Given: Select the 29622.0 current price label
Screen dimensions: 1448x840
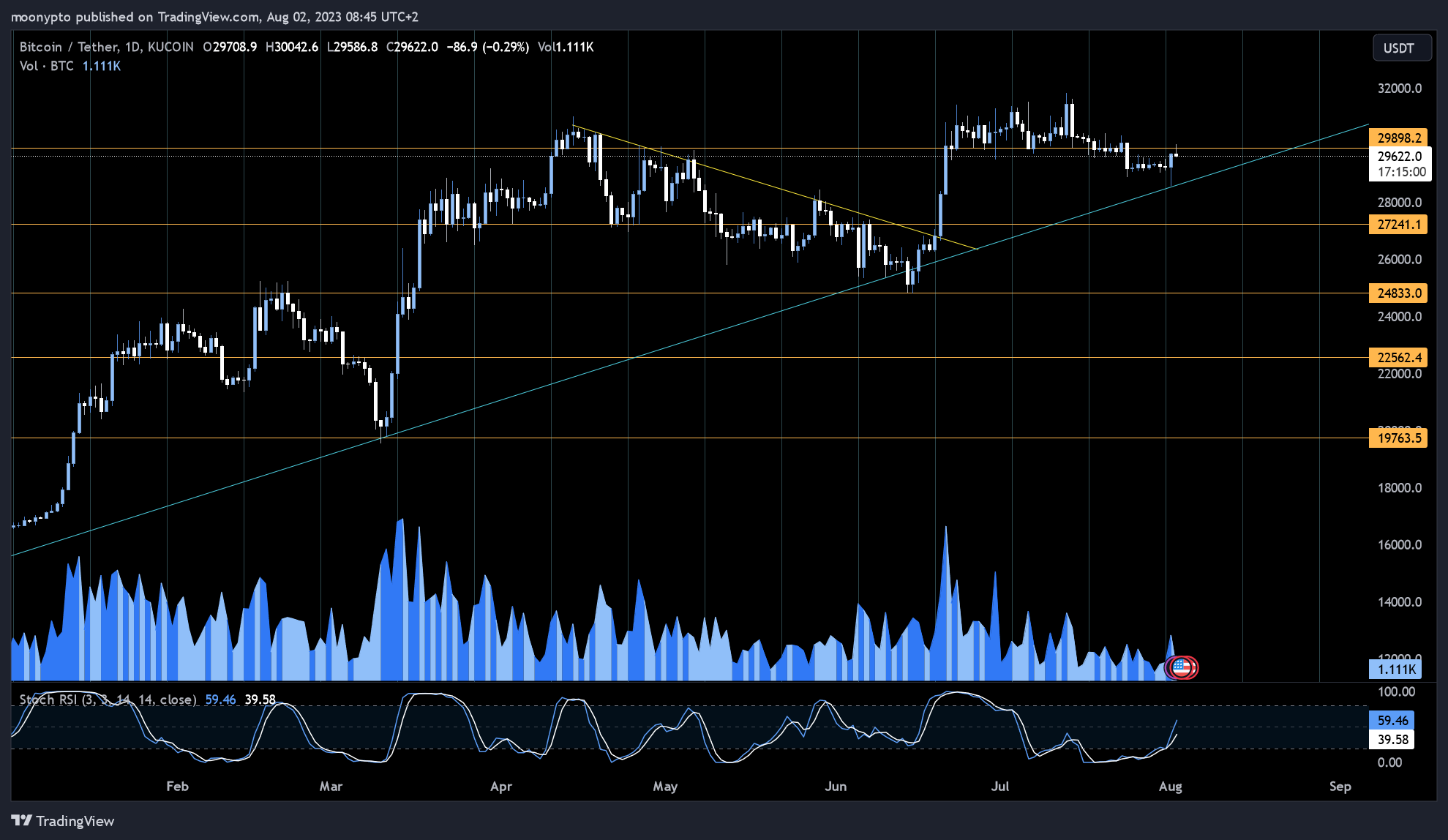Looking at the screenshot, I should 1400,156.
